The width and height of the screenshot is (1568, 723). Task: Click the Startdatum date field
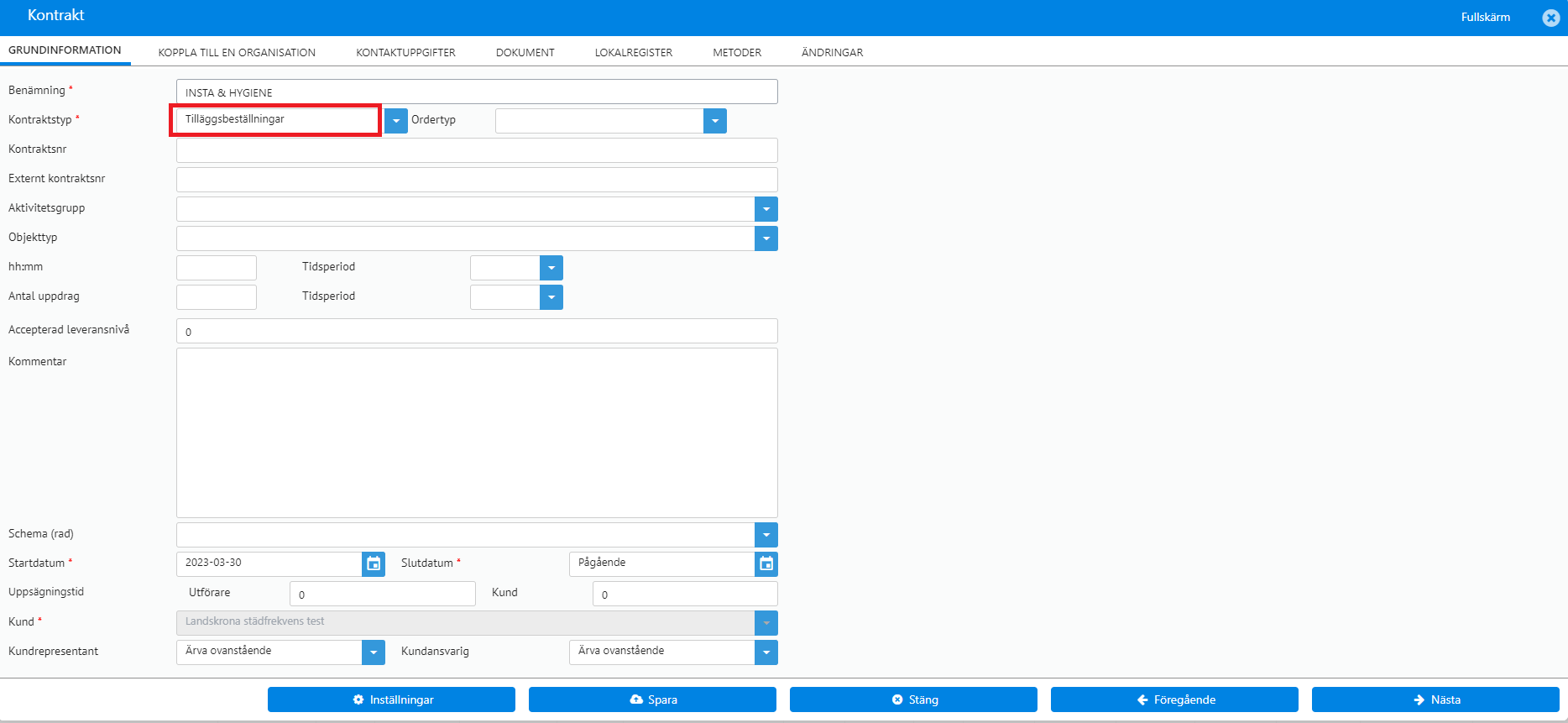[269, 564]
